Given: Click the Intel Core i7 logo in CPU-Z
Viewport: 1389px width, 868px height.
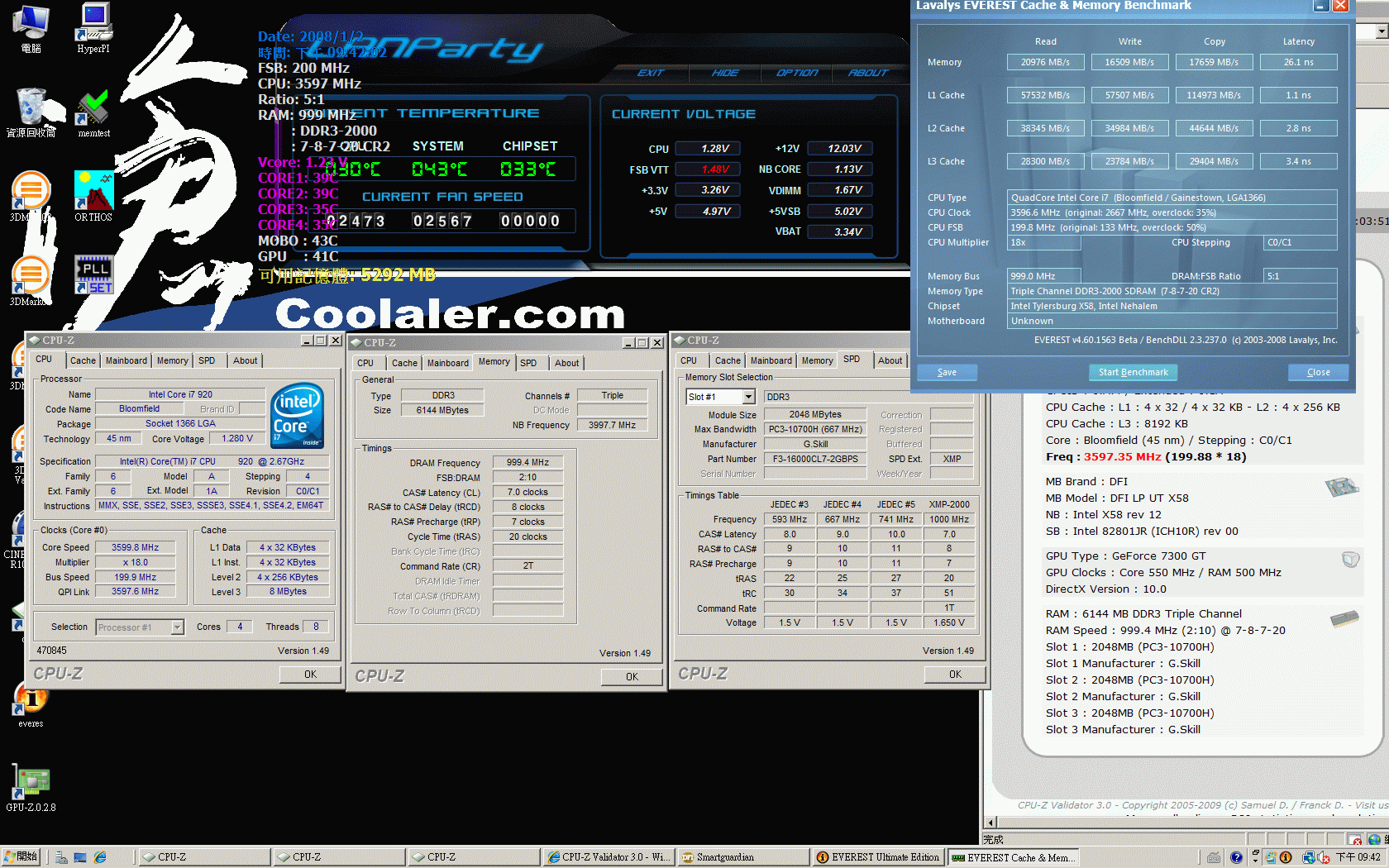Looking at the screenshot, I should tap(297, 415).
